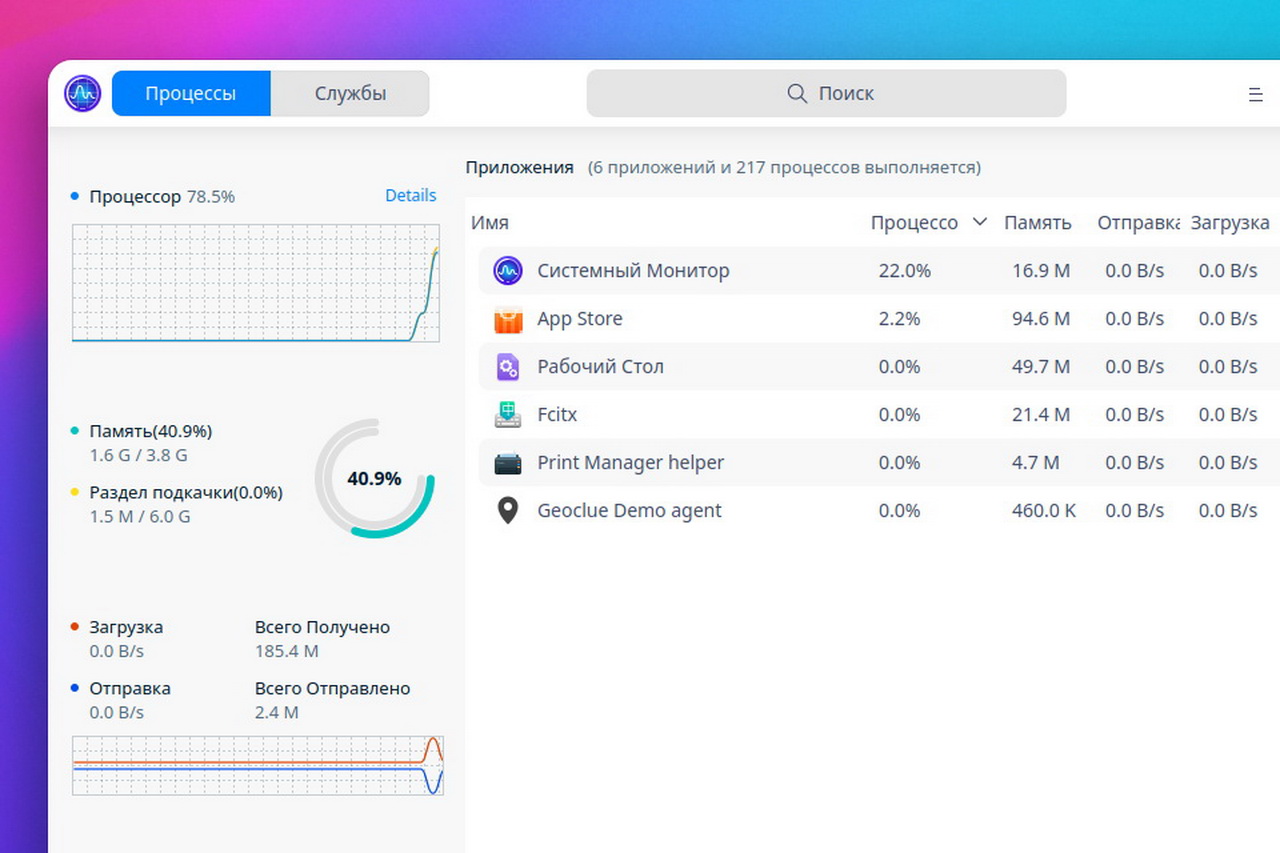1280x853 pixels.
Task: Click the search magnifier icon
Action: (x=797, y=93)
